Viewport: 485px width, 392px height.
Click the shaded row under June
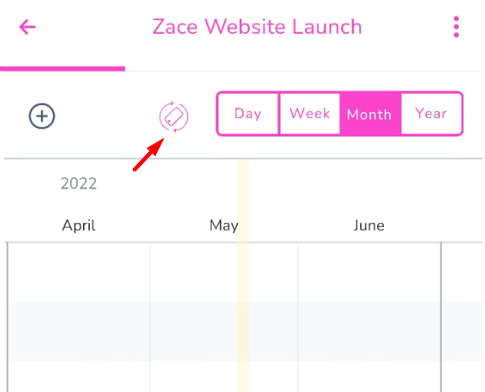pos(369,331)
